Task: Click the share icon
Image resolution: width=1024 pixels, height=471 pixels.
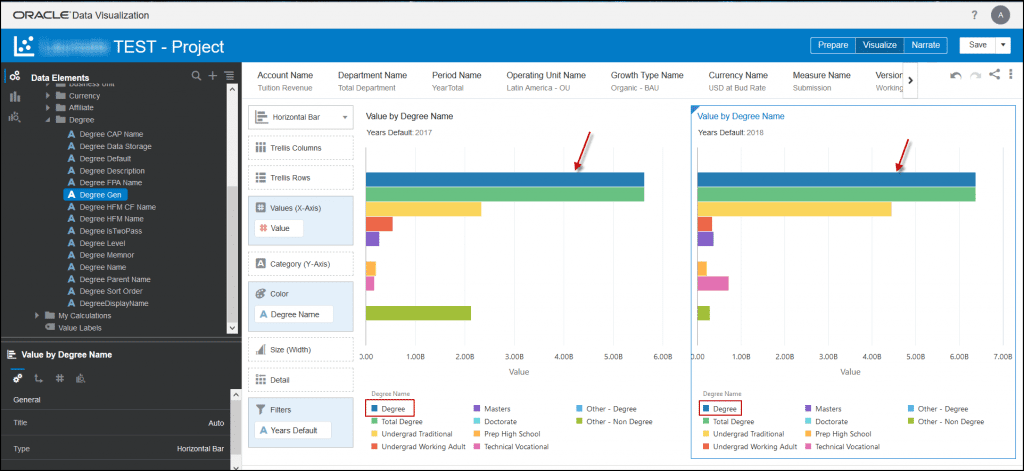Action: click(x=994, y=75)
